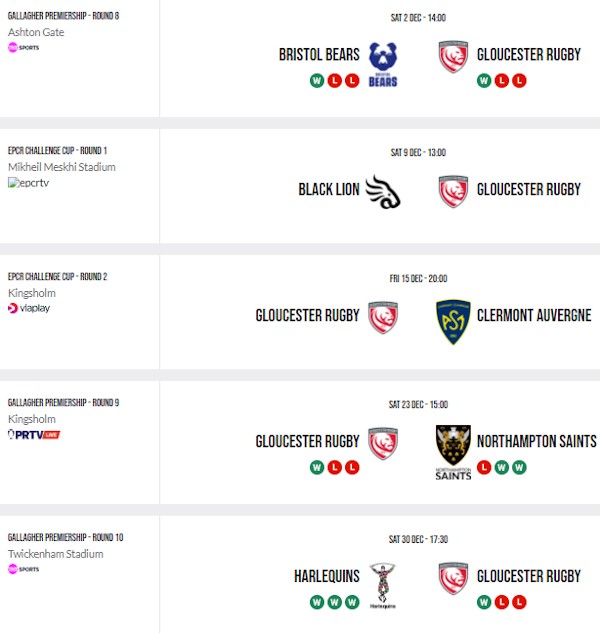600x633 pixels.
Task: Open the Northampton Saints team name
Action: point(536,441)
